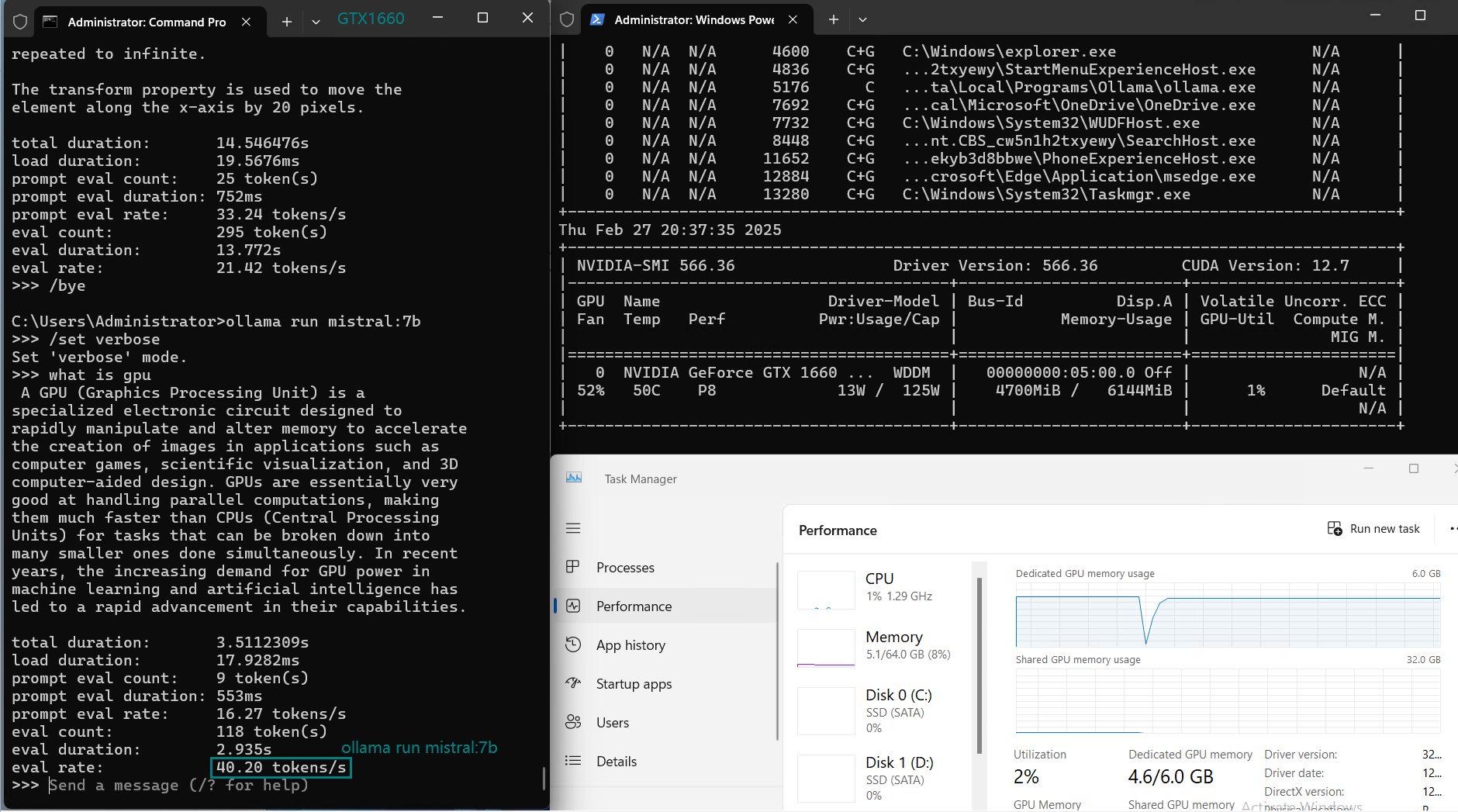Viewport: 1458px width, 812px height.
Task: Open a new tab in PowerShell window
Action: pyautogui.click(x=833, y=19)
